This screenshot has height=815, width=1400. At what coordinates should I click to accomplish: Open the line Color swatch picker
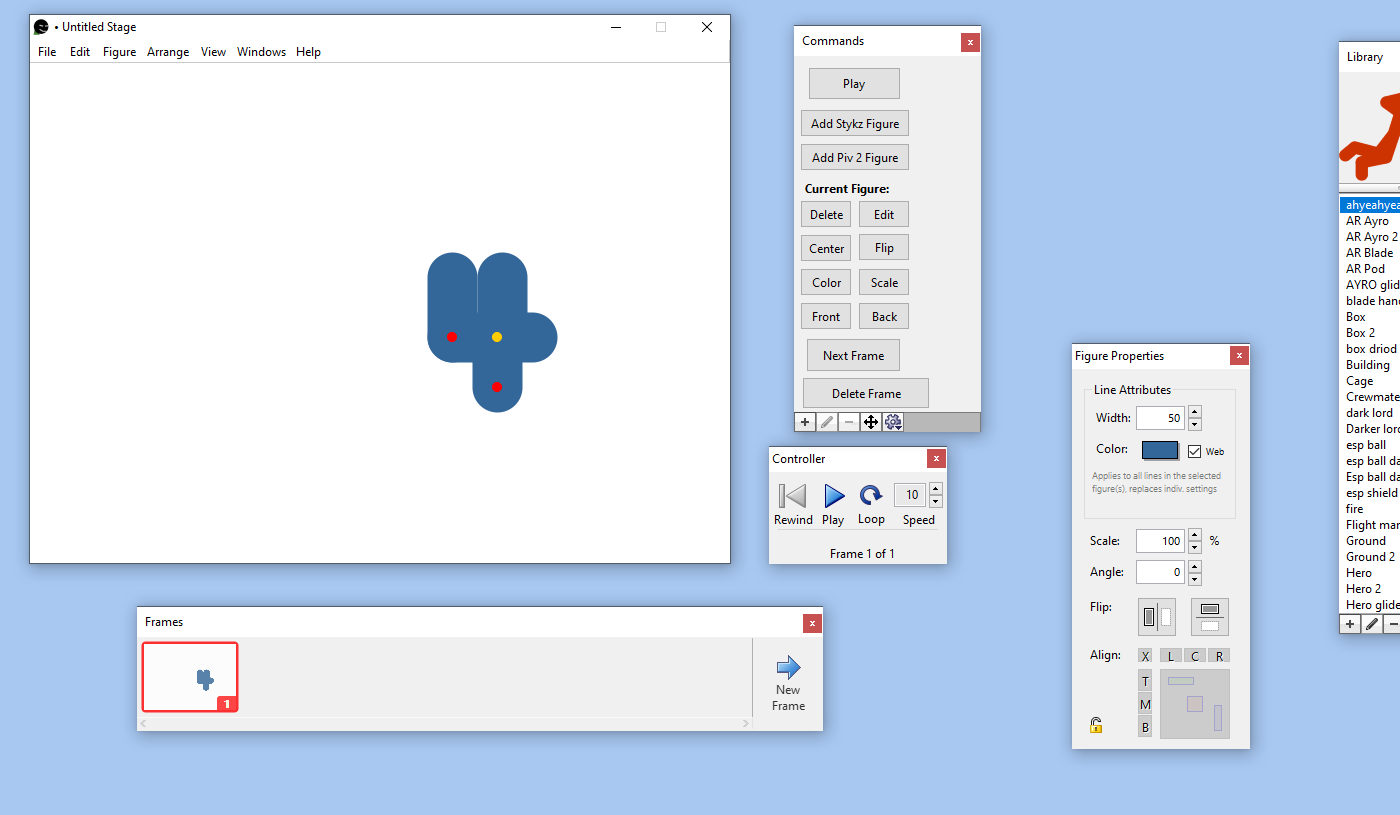[1160, 450]
